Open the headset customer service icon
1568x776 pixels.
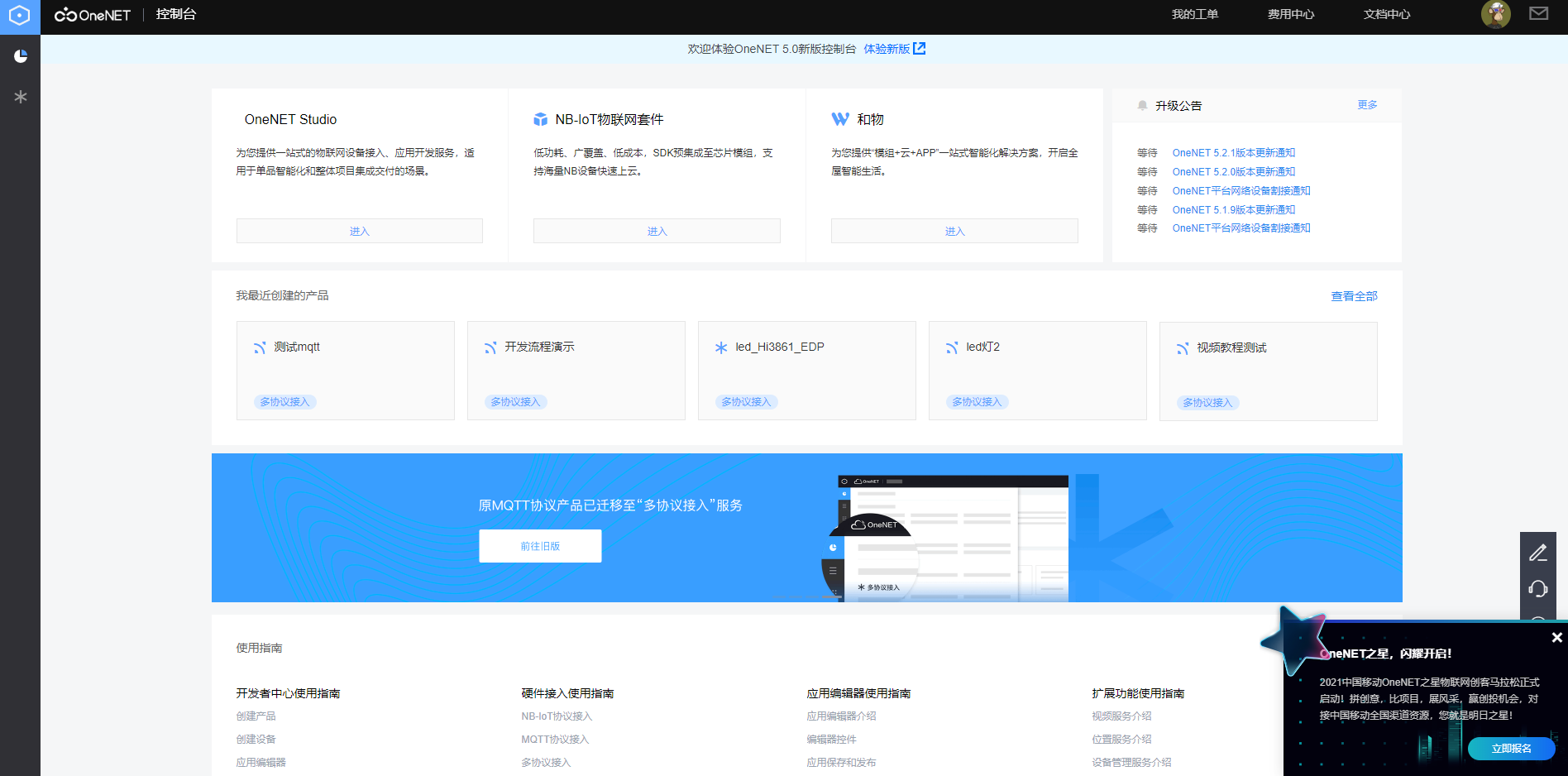click(x=1538, y=589)
